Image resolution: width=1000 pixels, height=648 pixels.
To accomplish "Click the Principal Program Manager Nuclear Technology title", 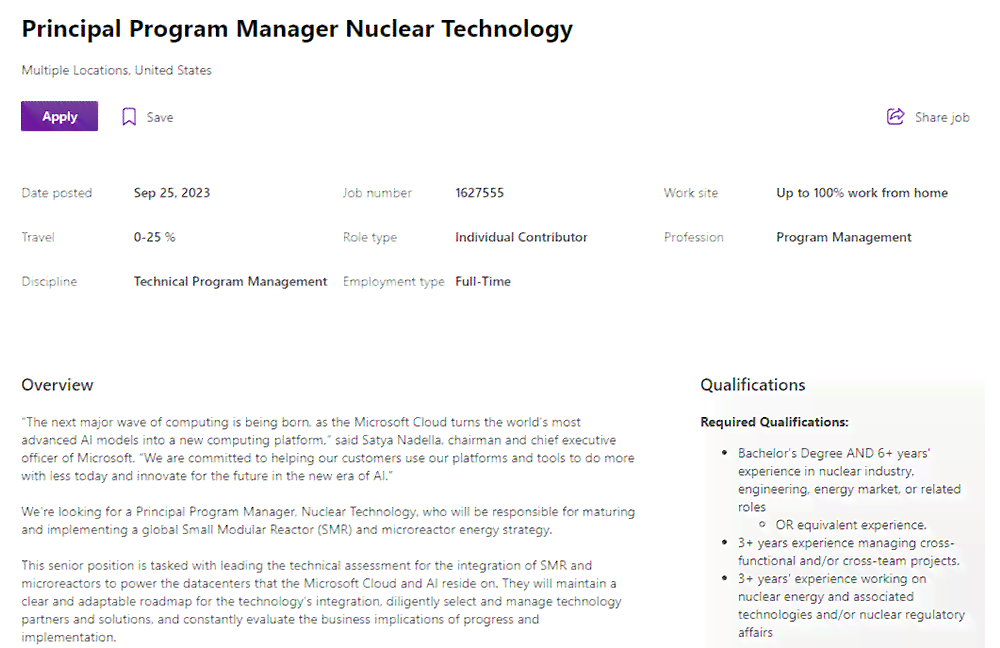I will coord(297,29).
